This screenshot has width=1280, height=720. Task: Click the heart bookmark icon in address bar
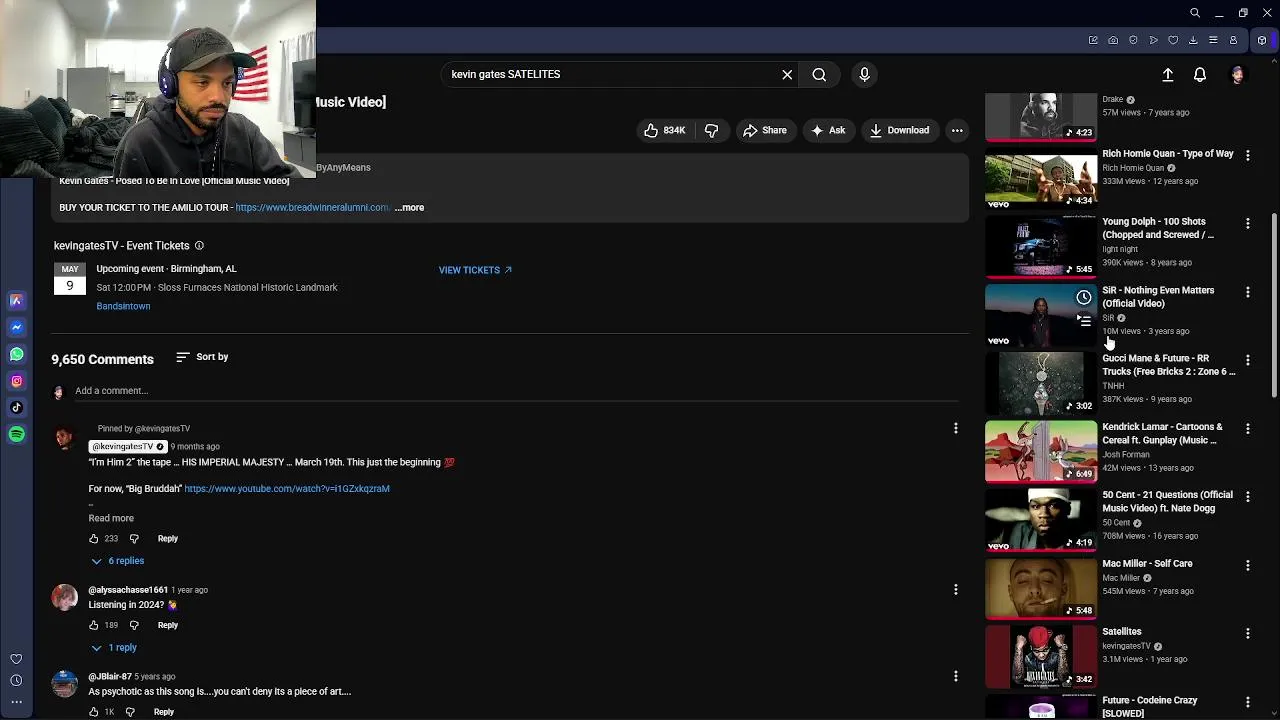coord(1173,40)
